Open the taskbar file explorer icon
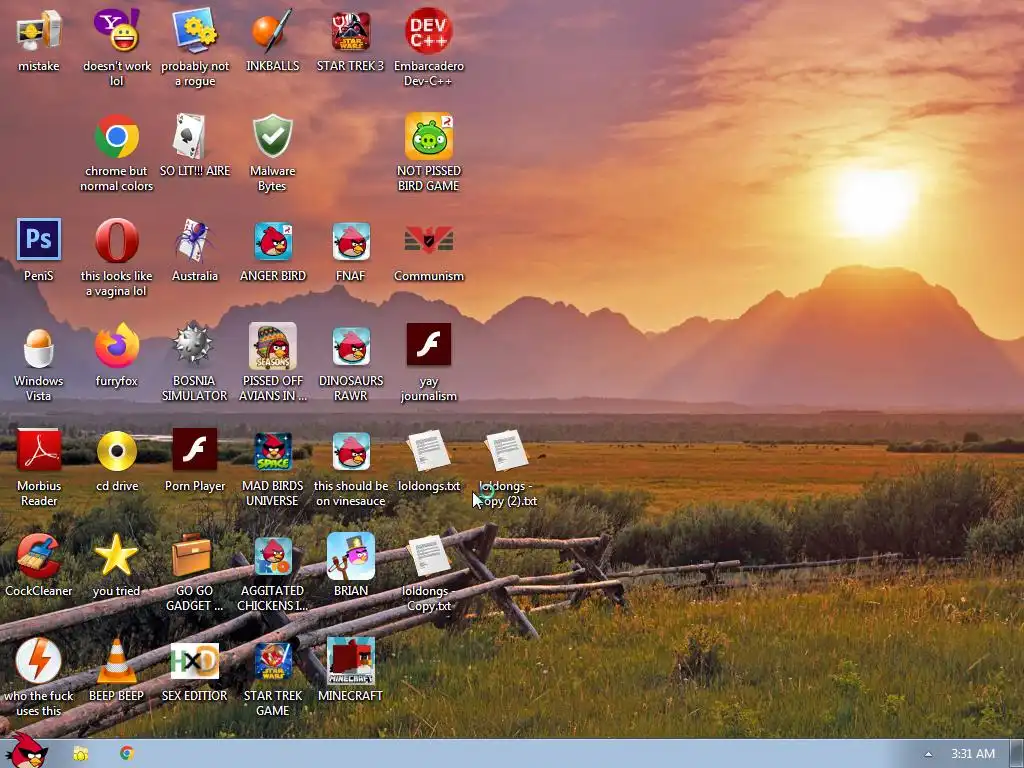Screen dimensions: 1024x768 pyautogui.click(x=81, y=754)
